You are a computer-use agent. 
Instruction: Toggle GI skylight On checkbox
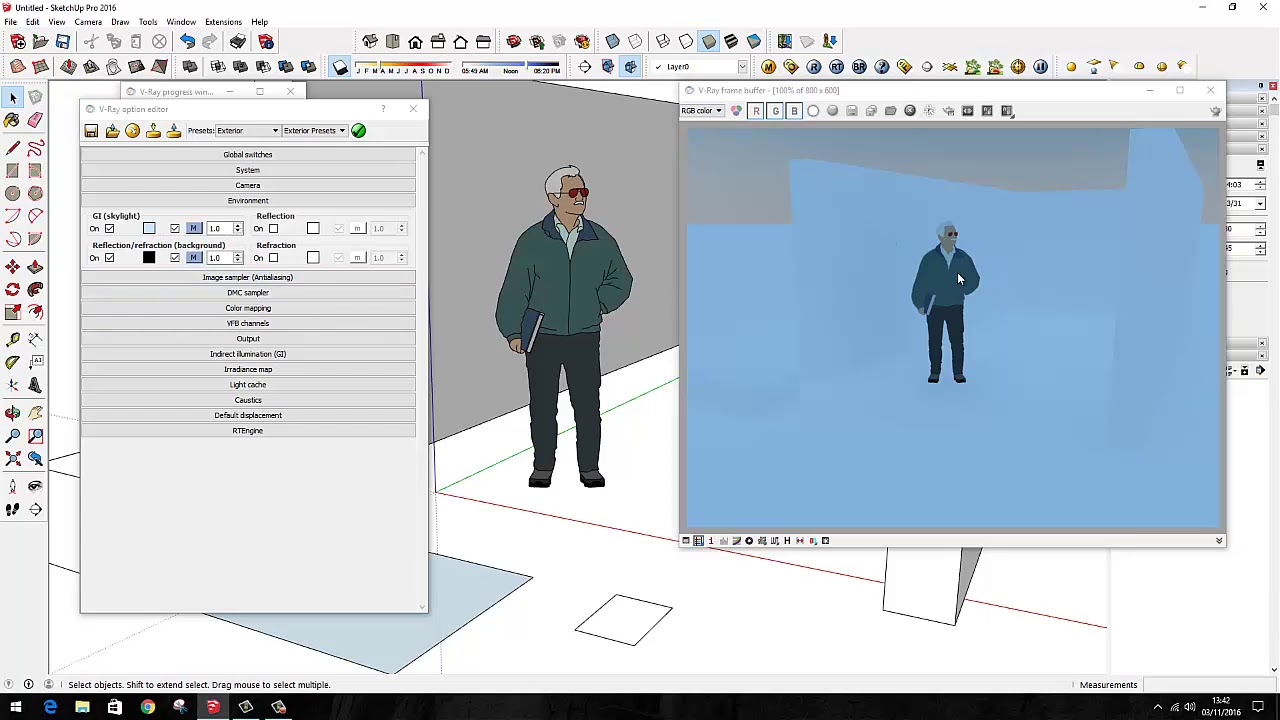coord(109,229)
